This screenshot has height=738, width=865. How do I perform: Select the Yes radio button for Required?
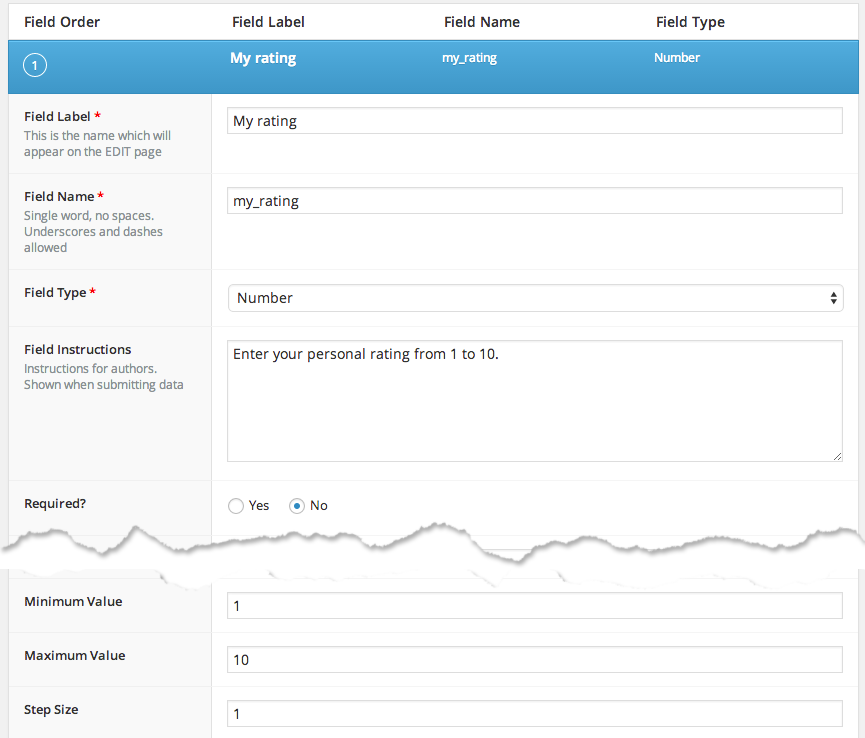click(x=236, y=506)
